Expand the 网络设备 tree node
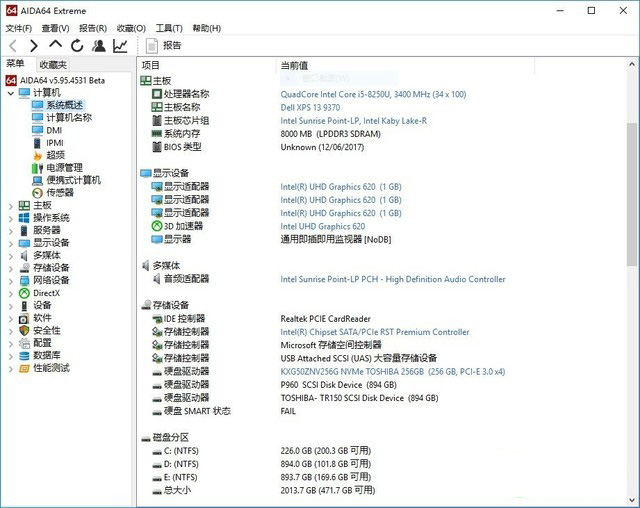The width and height of the screenshot is (640, 508). pyautogui.click(x=11, y=281)
